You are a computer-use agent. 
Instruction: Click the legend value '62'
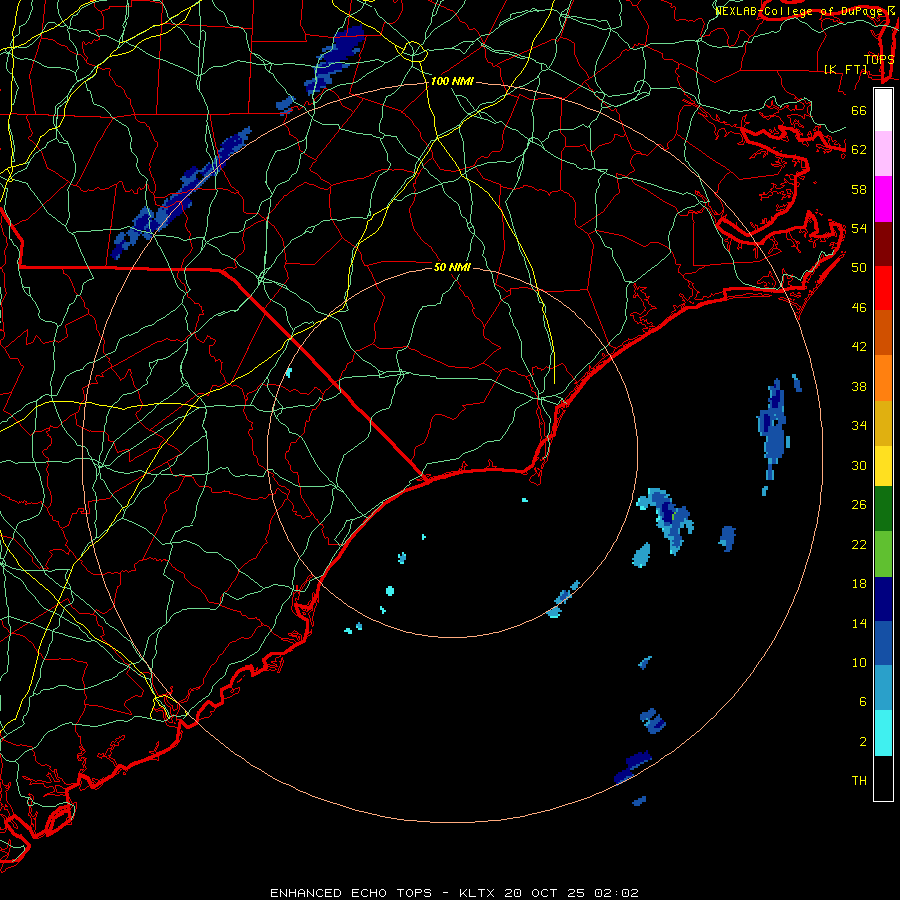coord(859,150)
